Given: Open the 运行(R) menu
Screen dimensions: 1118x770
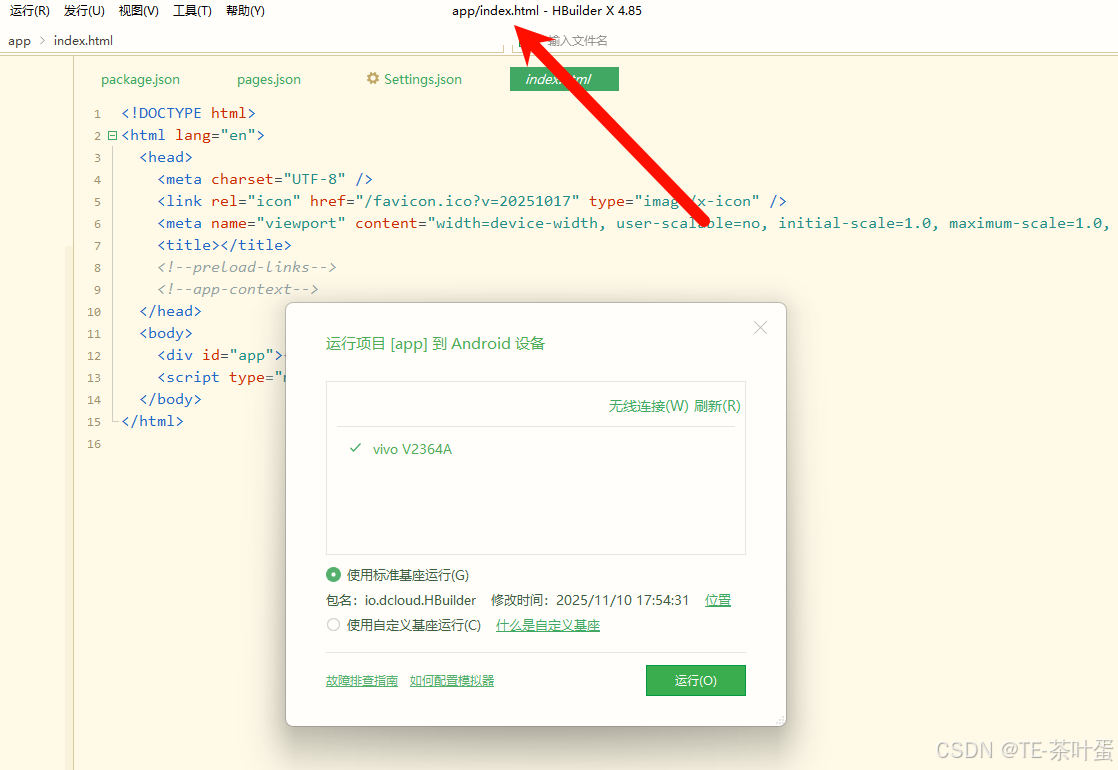Looking at the screenshot, I should 29,11.
